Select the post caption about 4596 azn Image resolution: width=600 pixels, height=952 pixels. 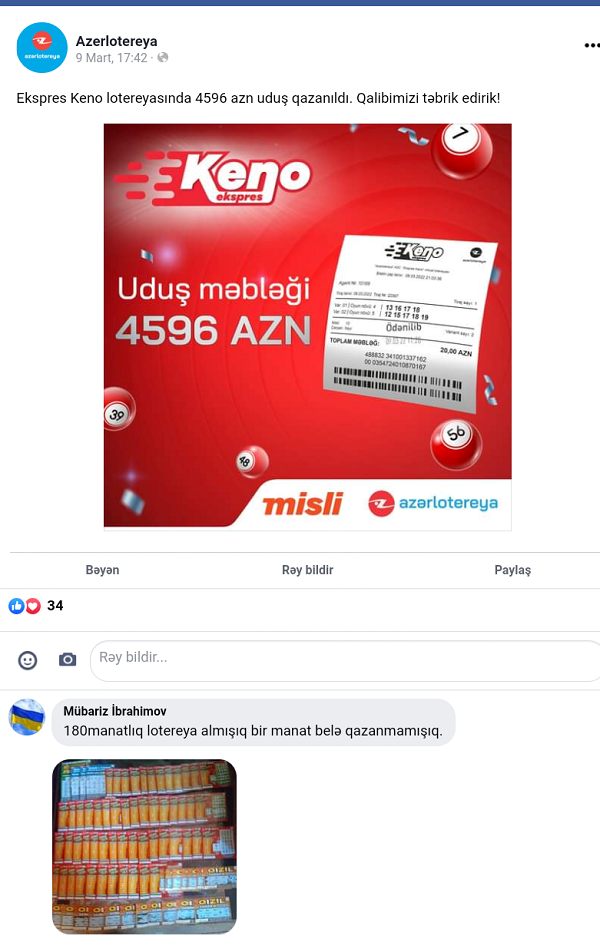pyautogui.click(x=258, y=98)
